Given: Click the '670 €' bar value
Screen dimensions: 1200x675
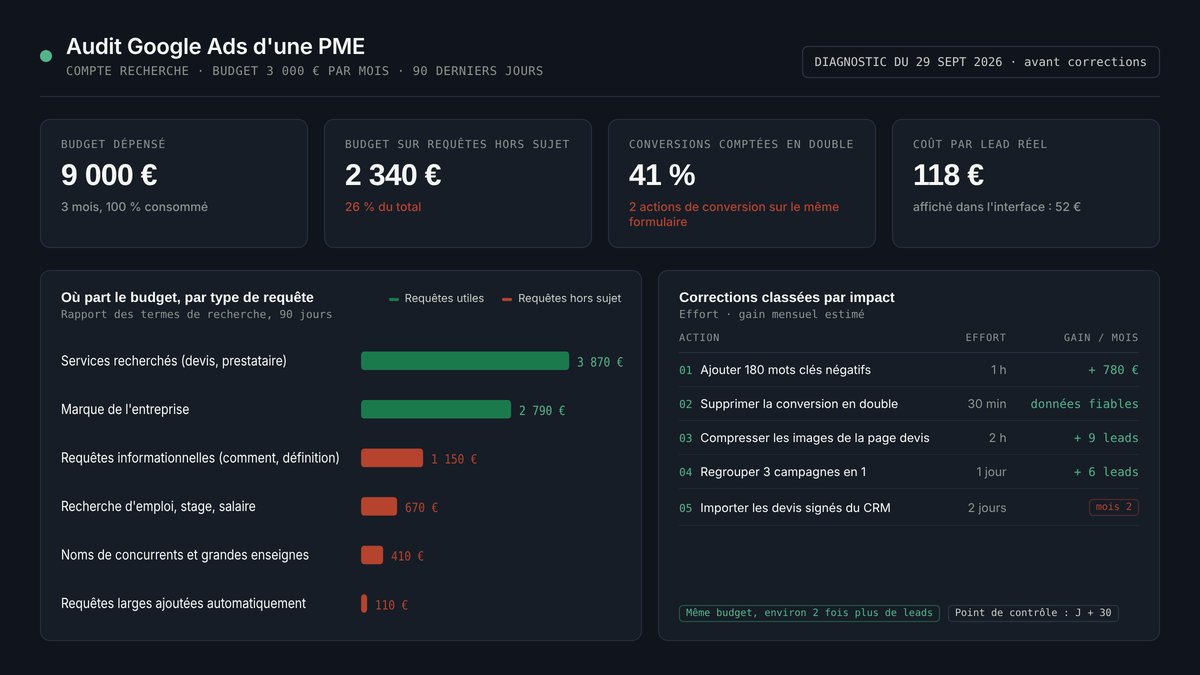Looking at the screenshot, I should (421, 508).
